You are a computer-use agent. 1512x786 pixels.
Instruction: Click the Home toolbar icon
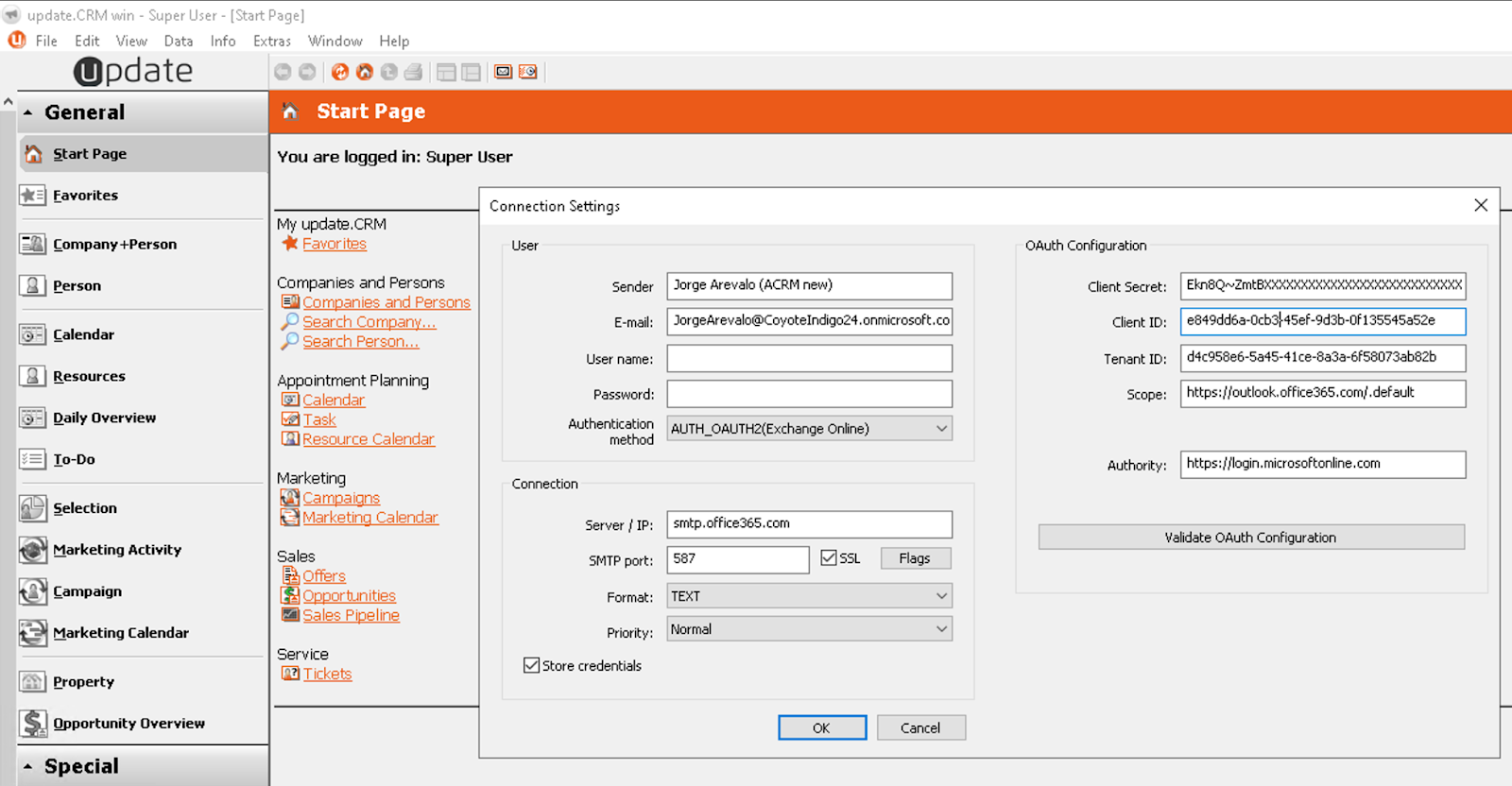(365, 72)
